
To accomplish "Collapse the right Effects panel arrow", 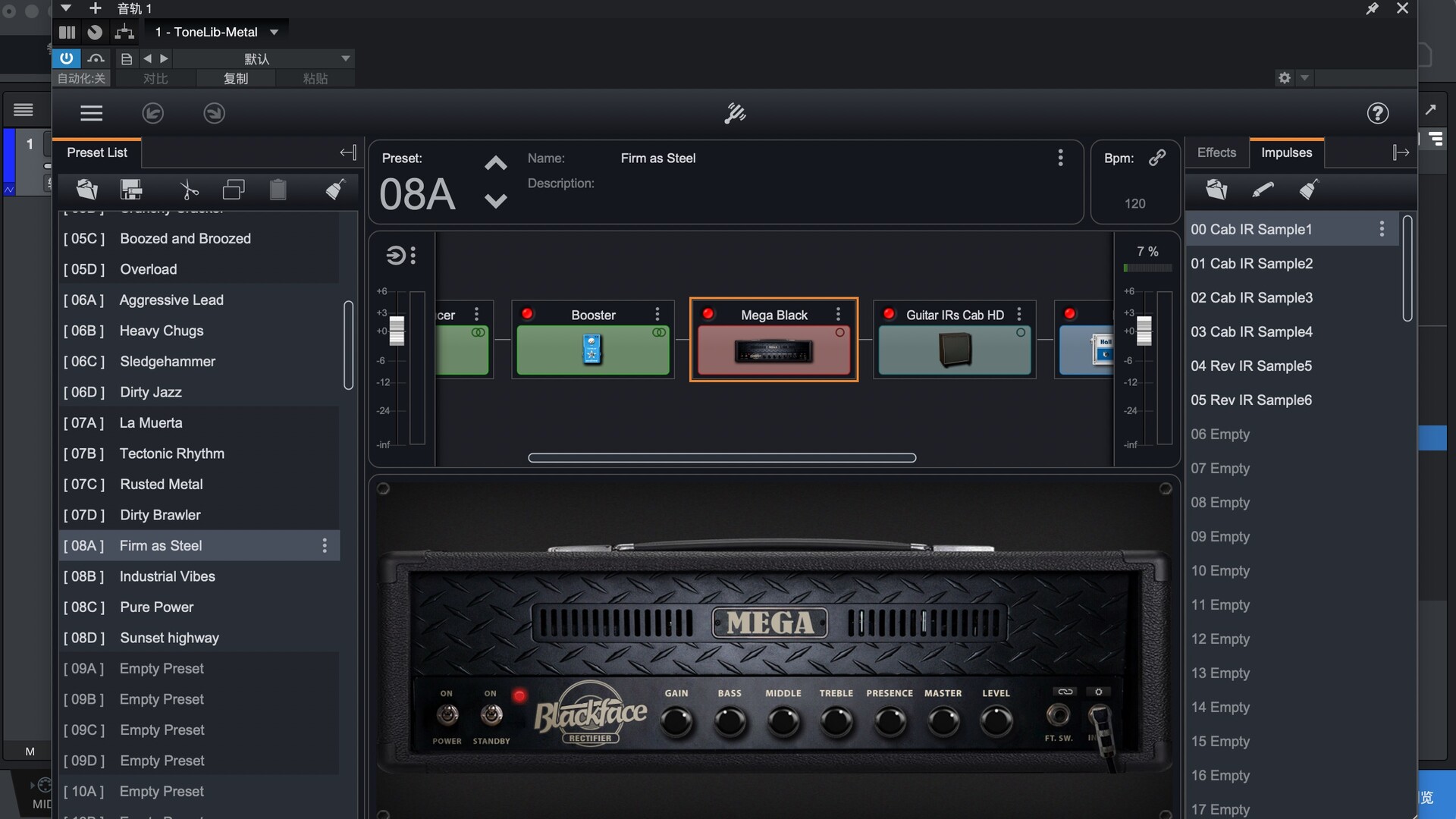I will tap(1401, 152).
